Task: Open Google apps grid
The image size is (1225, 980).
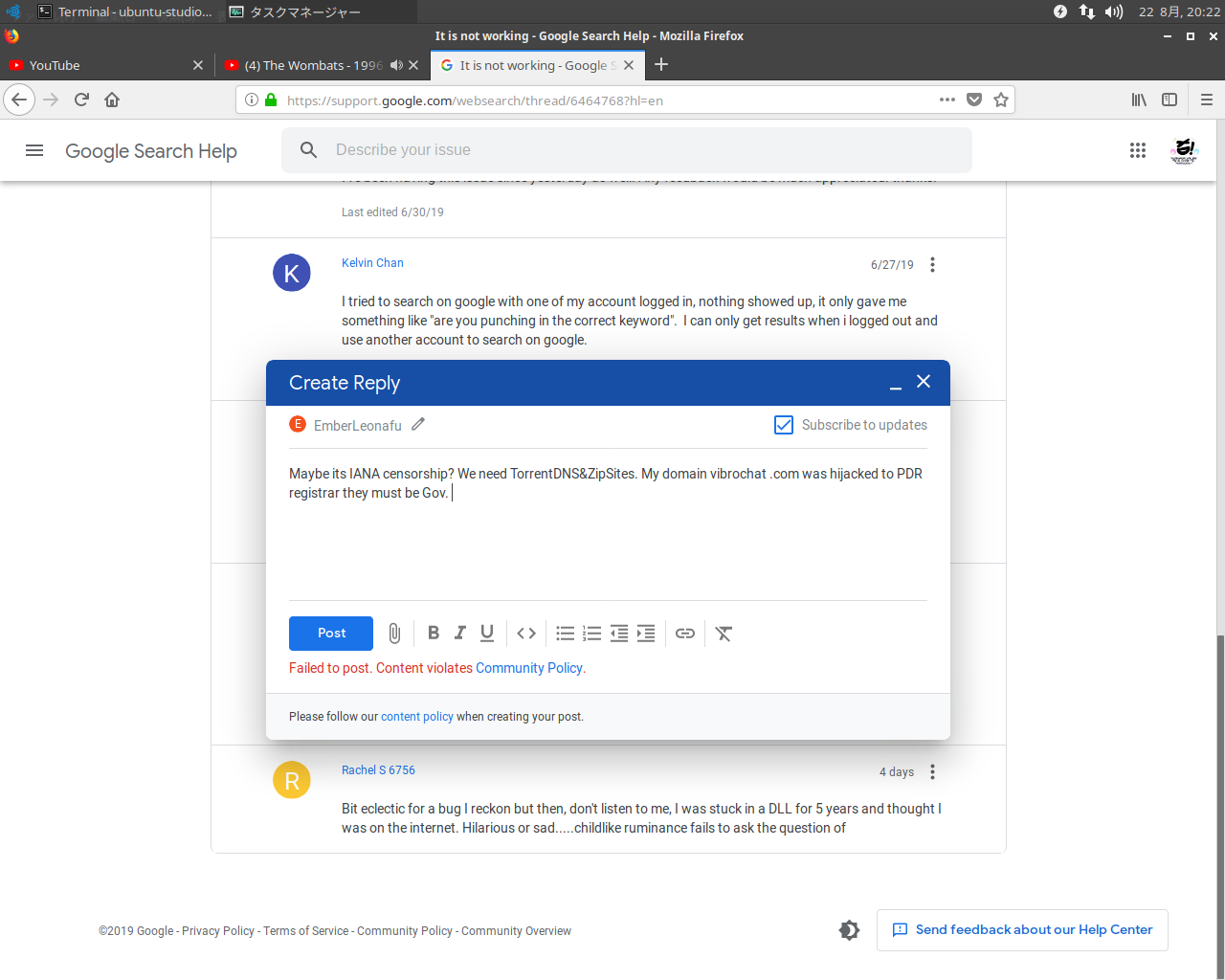Action: pyautogui.click(x=1138, y=150)
